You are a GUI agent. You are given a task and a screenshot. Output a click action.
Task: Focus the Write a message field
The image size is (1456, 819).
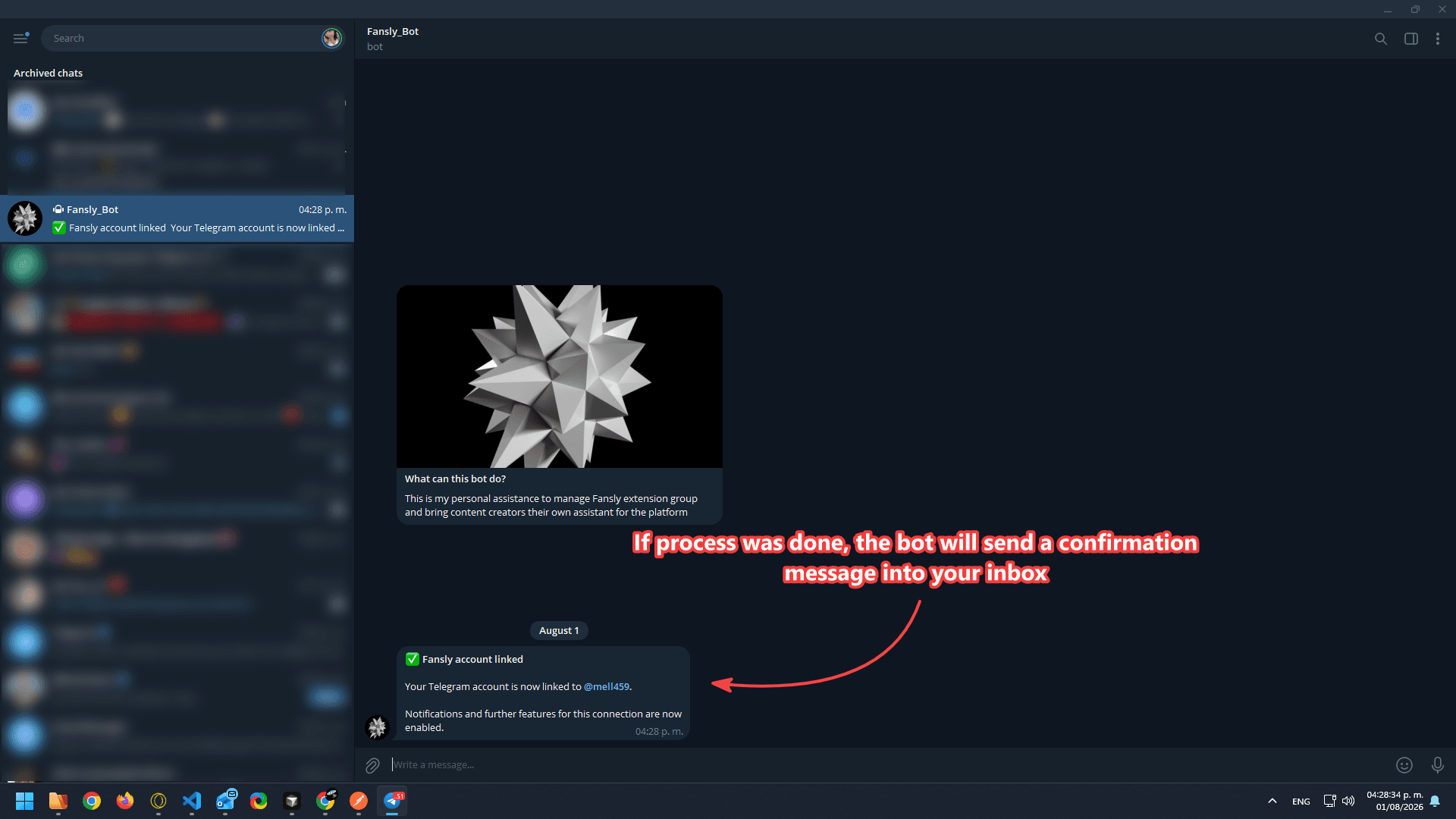pos(887,764)
